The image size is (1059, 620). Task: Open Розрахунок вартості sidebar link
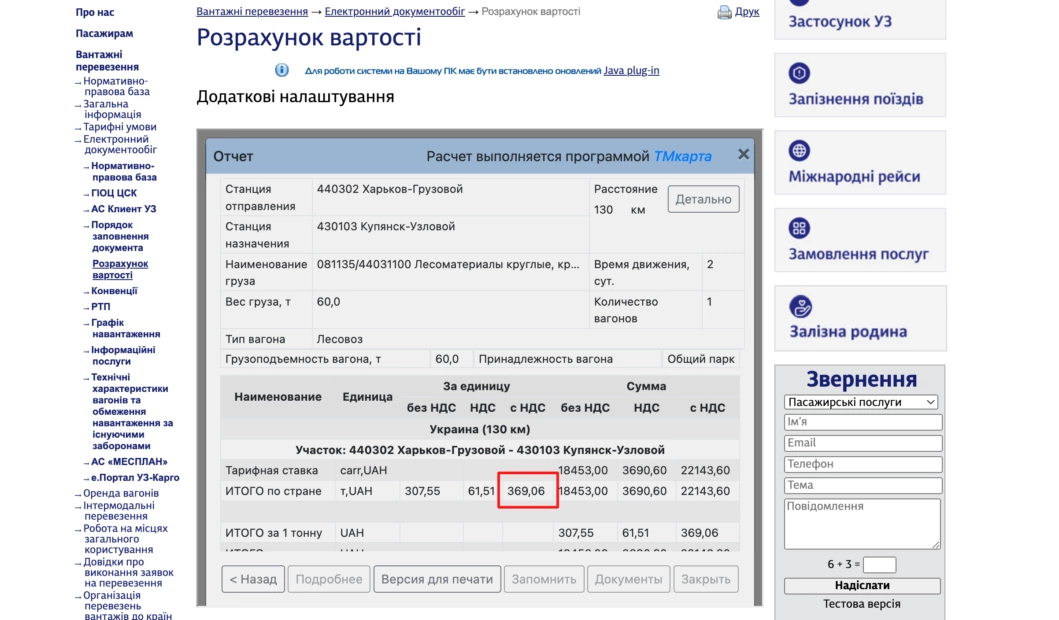[120, 269]
